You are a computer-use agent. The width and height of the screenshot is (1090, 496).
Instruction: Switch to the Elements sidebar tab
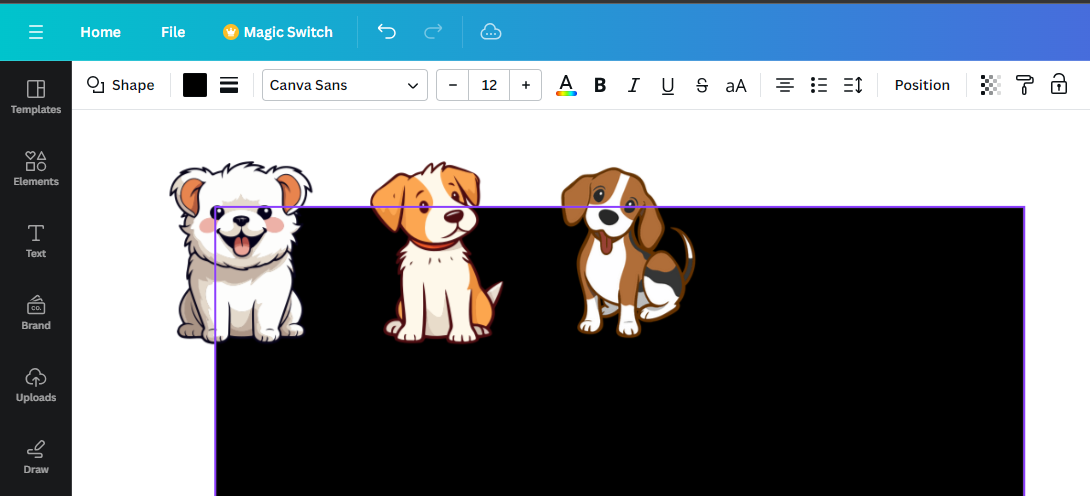coord(36,169)
